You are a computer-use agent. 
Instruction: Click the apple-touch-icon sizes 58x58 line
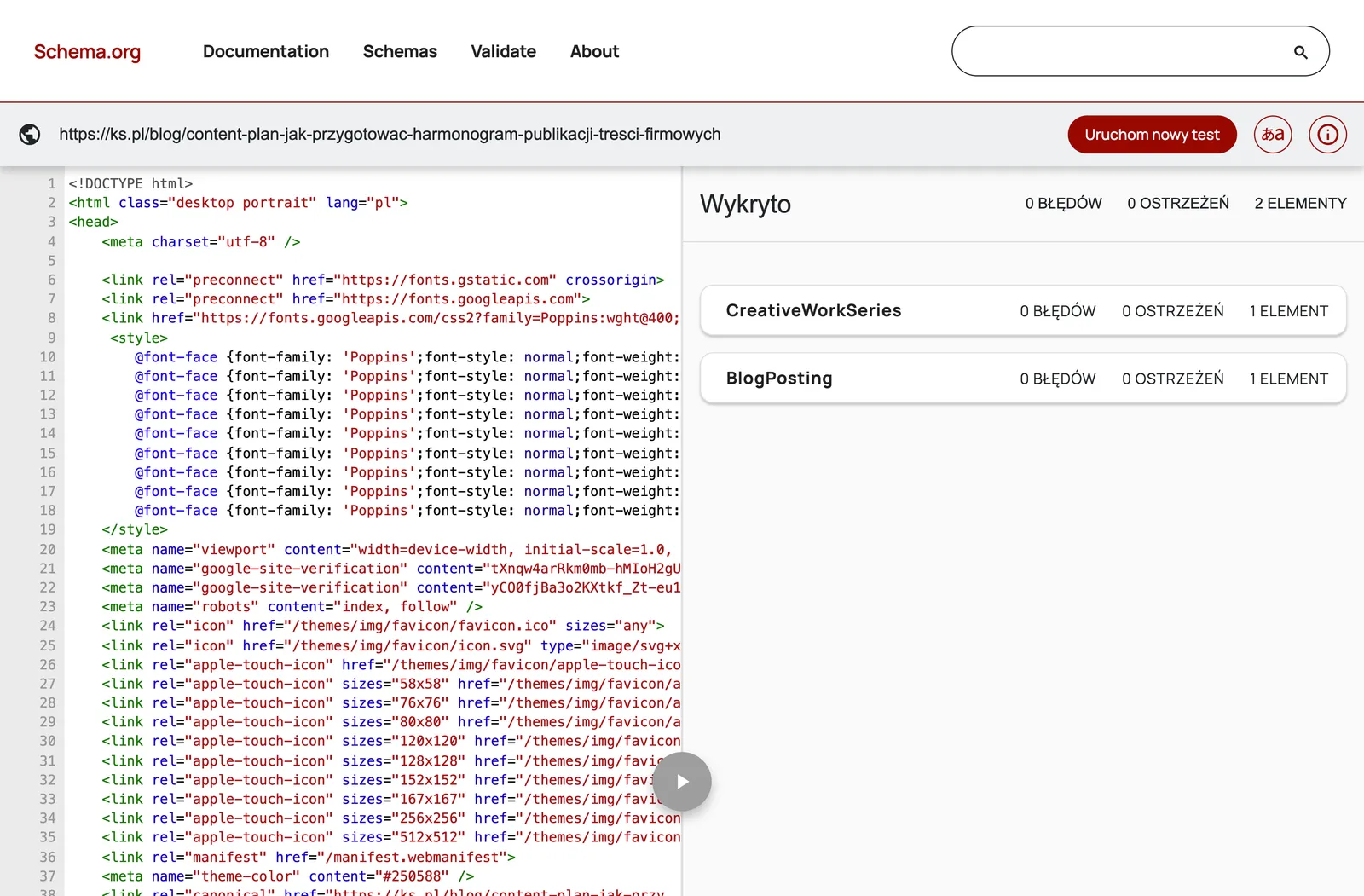coord(390,684)
